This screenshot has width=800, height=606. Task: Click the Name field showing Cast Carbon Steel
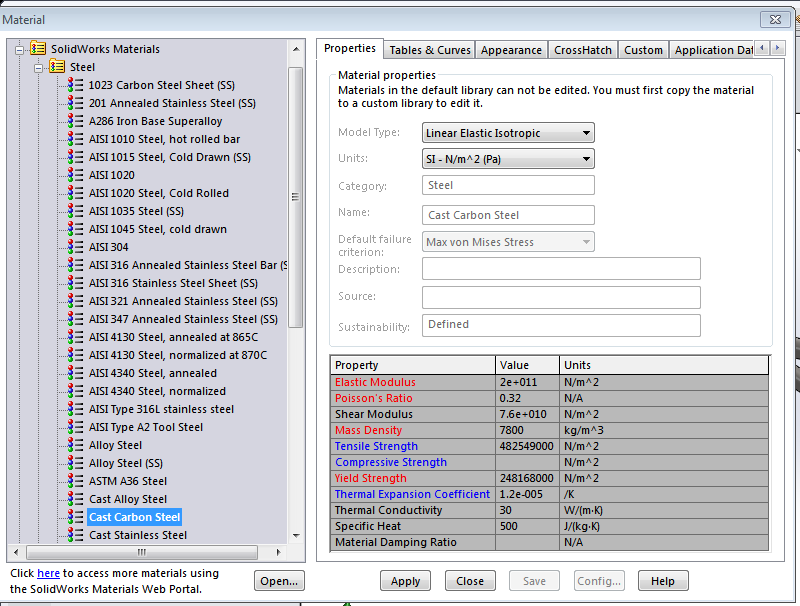(x=508, y=215)
